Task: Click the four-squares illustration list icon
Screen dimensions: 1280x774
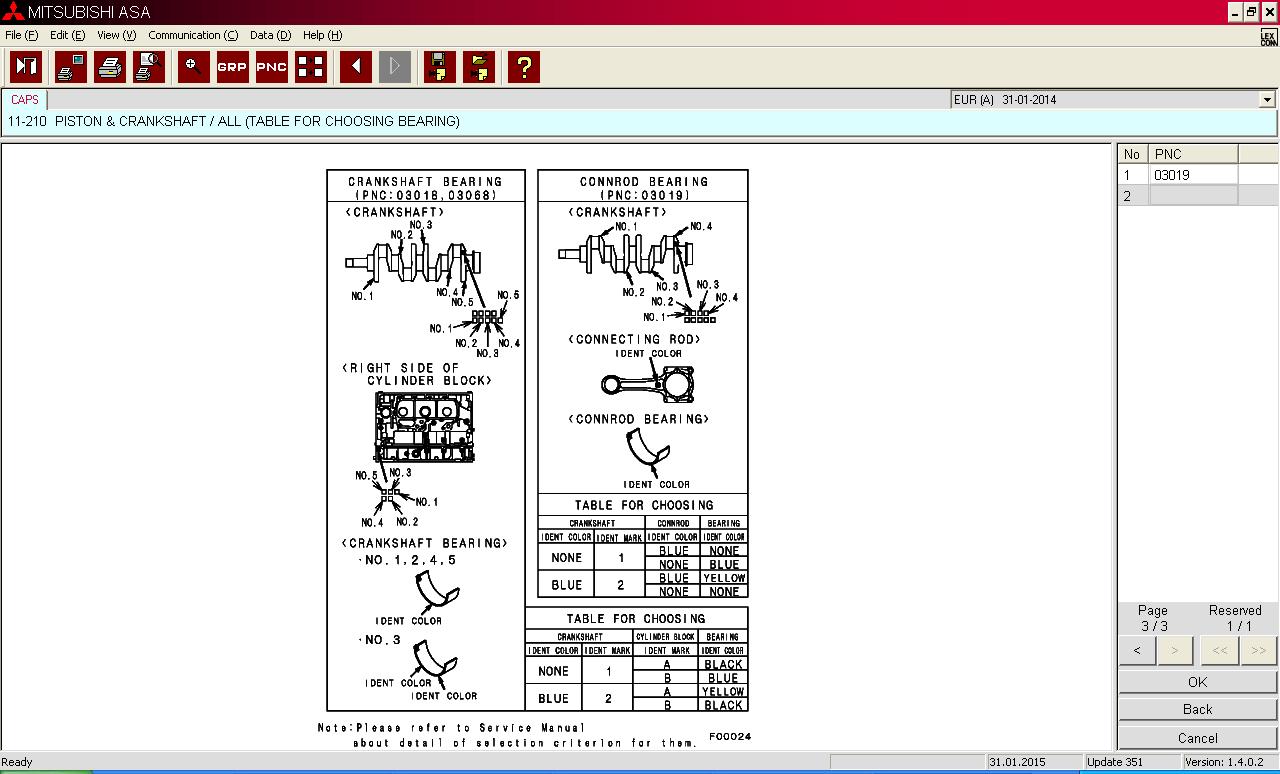Action: 311,67
